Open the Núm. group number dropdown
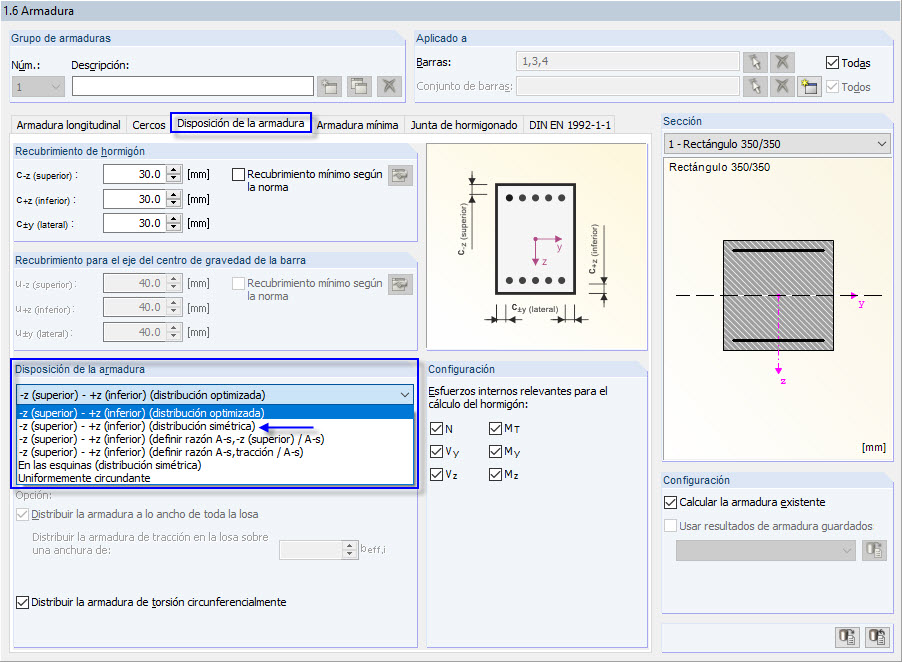 click(x=39, y=87)
